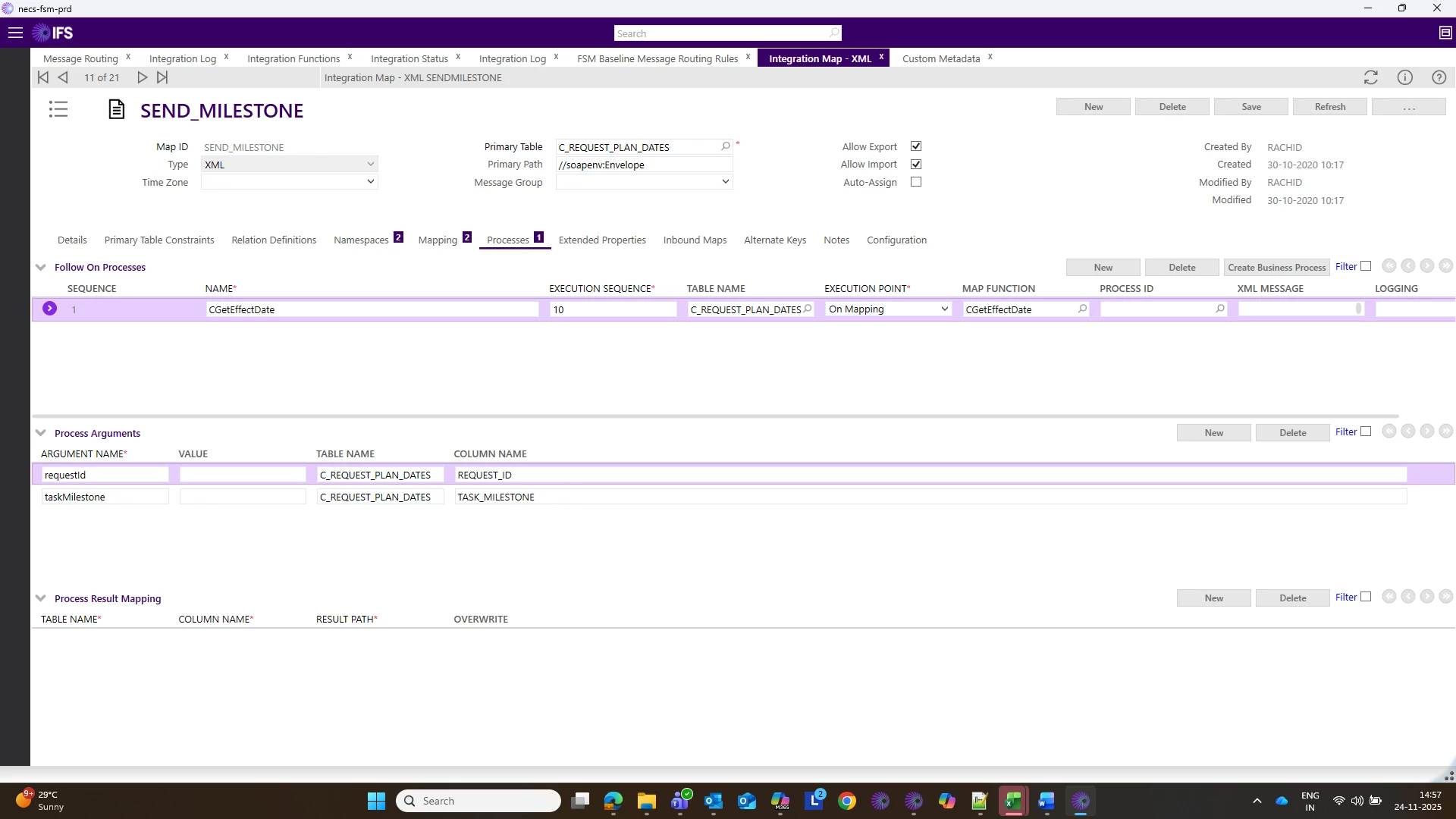Open the Primary Table lookup magnifier
This screenshot has height=819, width=1456.
[x=725, y=146]
